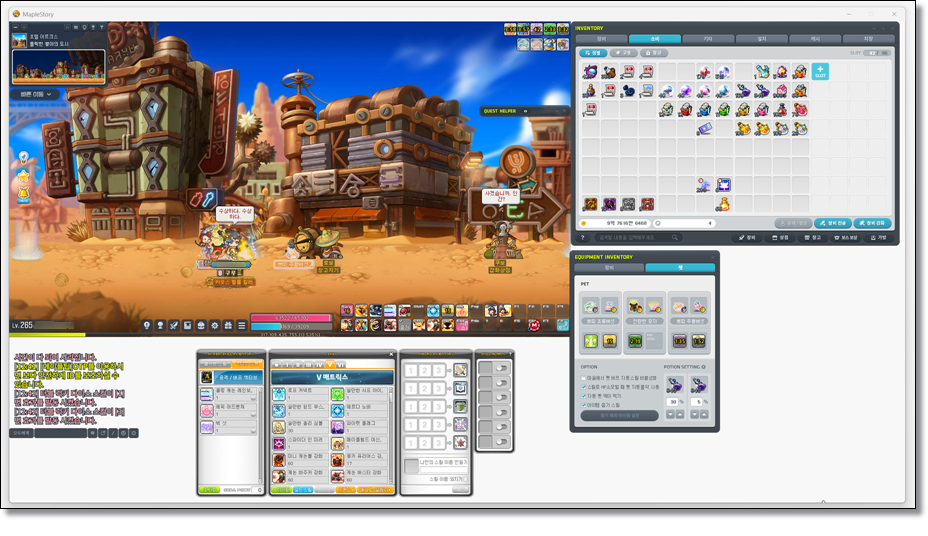Switch to 장비 tab in Equipment Inventory

click(x=609, y=268)
